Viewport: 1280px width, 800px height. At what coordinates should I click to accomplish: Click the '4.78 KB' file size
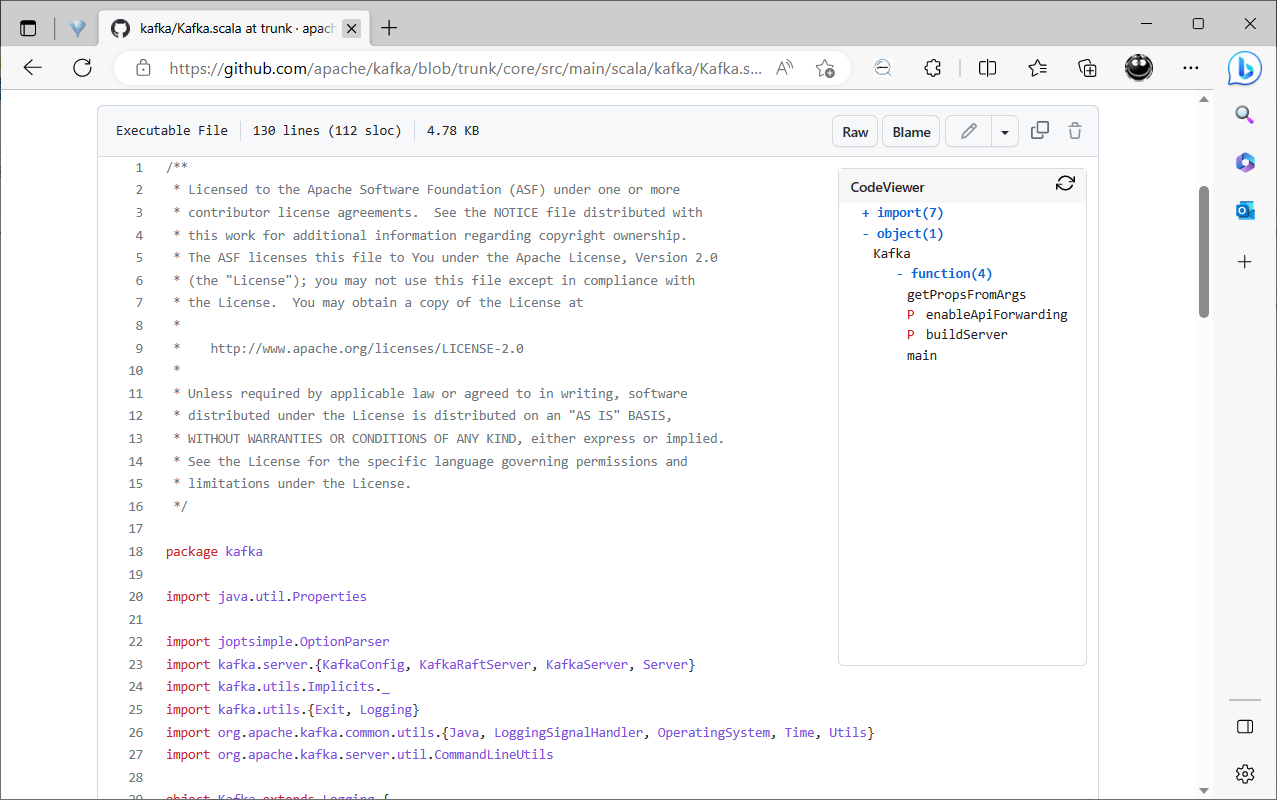[453, 131]
